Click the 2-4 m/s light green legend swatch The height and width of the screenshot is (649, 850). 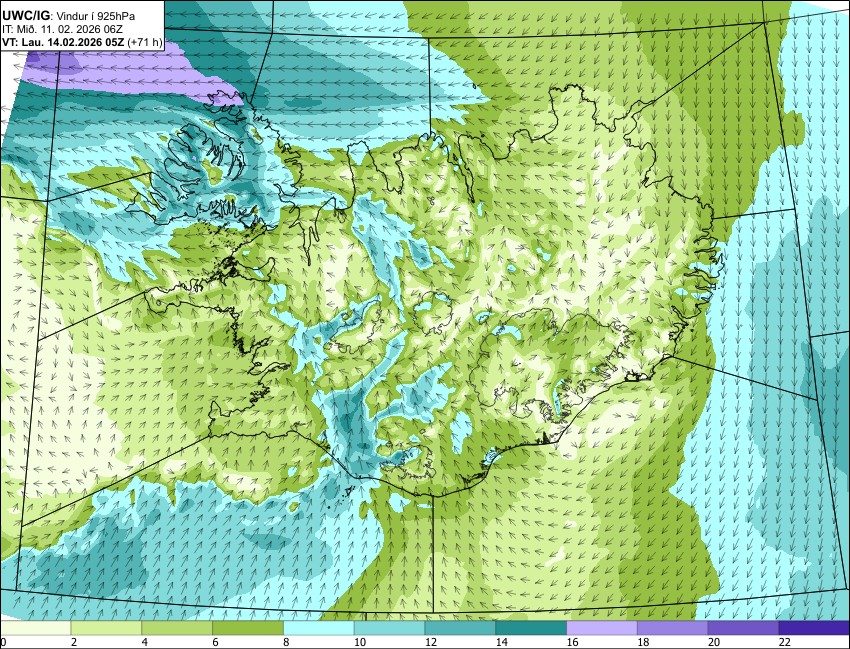106,628
